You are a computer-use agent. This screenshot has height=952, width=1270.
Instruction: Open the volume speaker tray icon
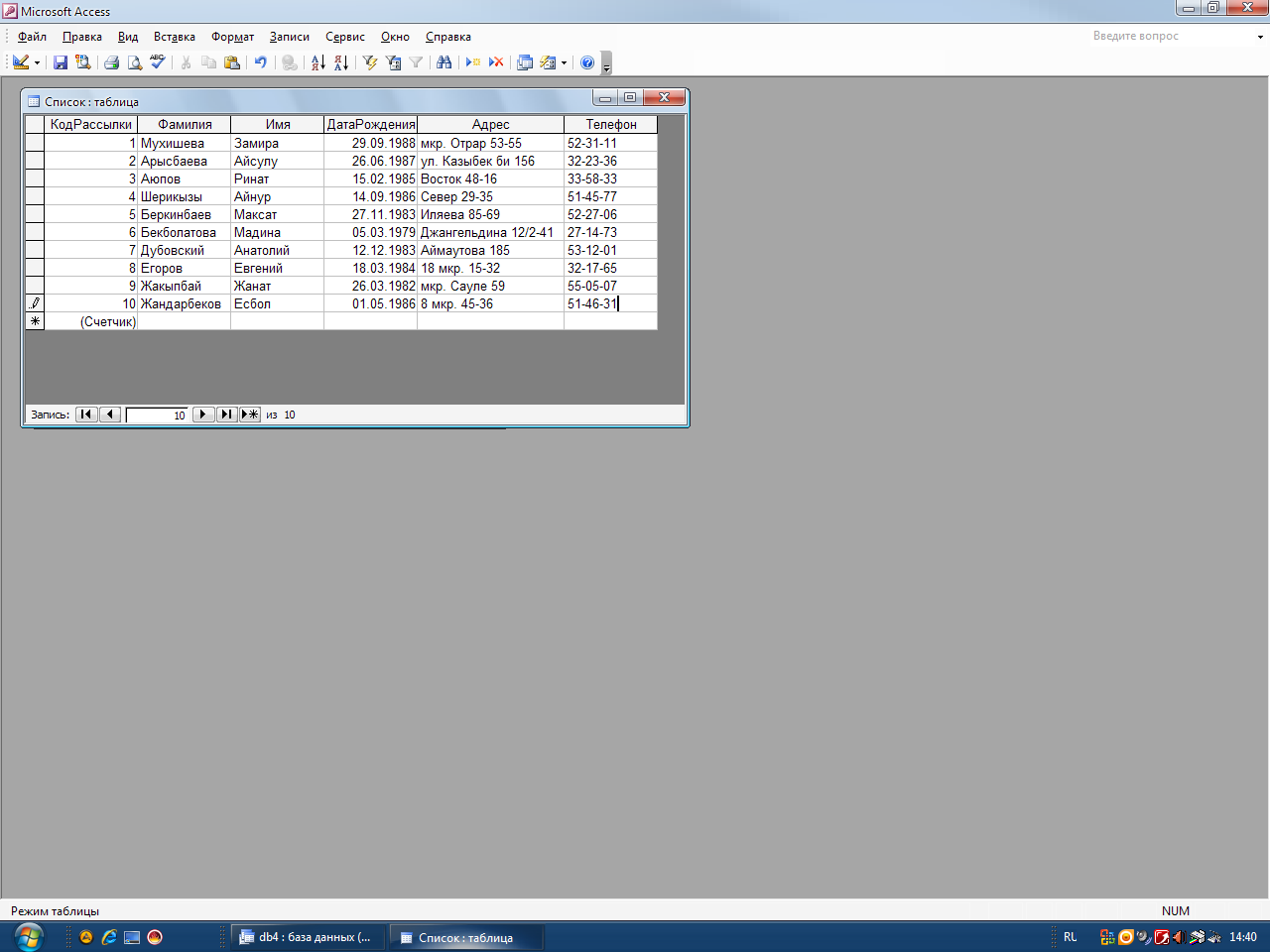pos(1178,937)
